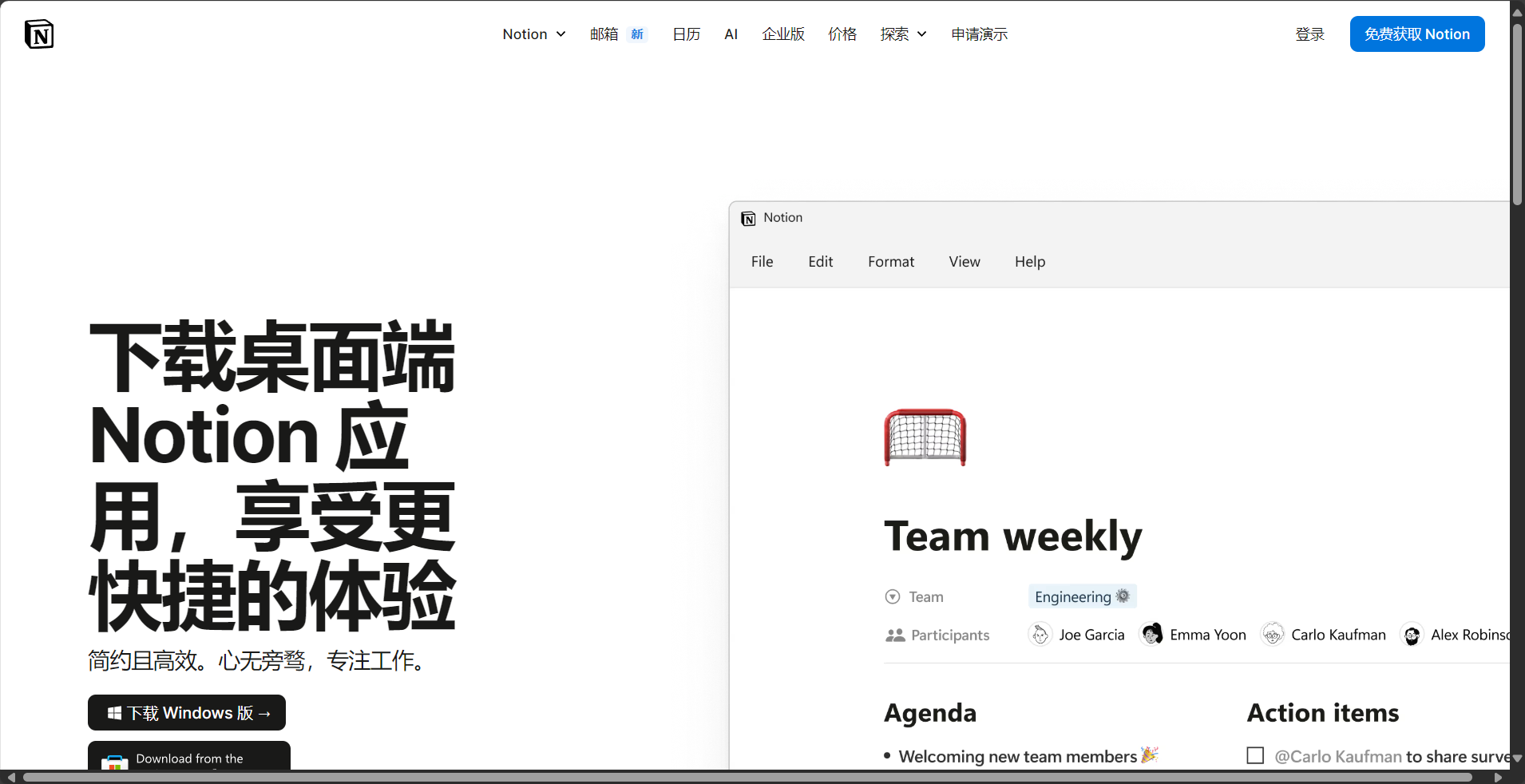
Task: Click the 申请演示 link
Action: 980,34
